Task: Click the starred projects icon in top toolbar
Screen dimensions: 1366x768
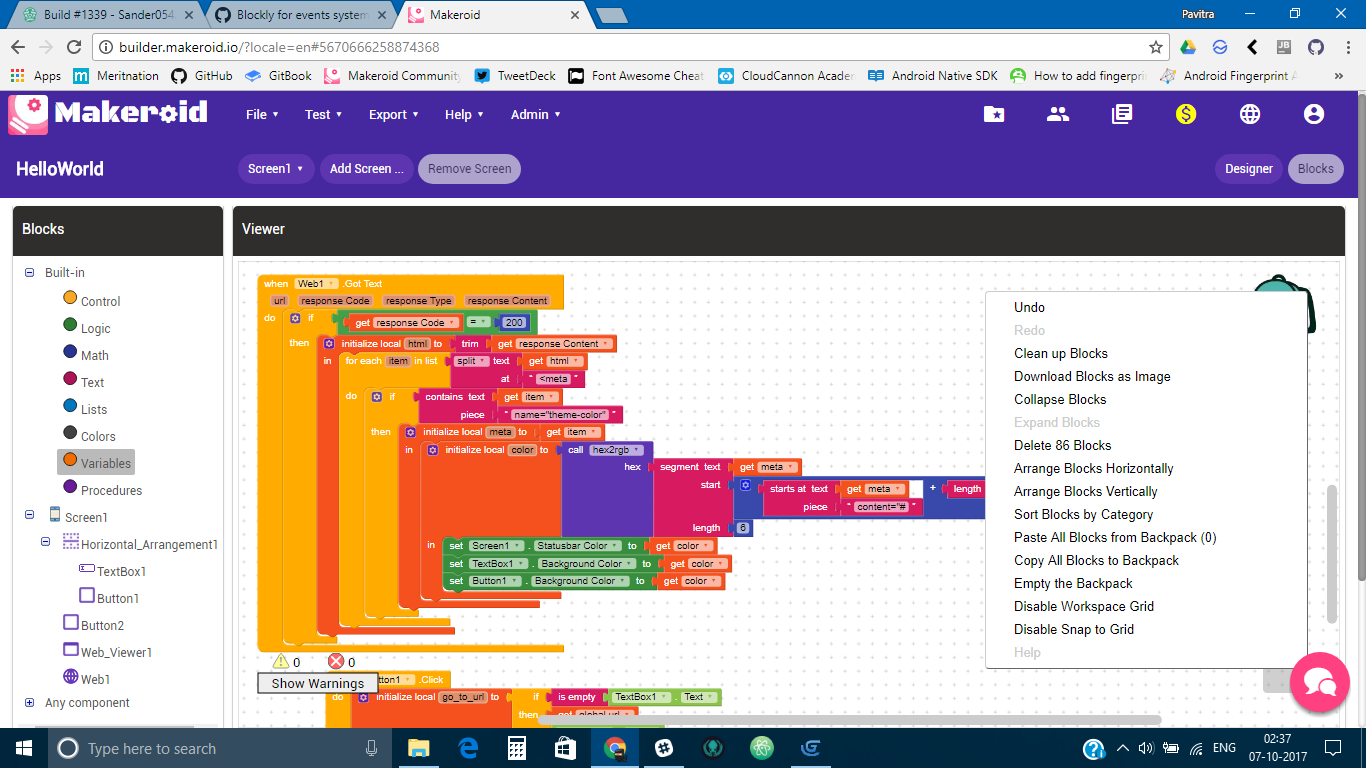Action: click(x=994, y=114)
